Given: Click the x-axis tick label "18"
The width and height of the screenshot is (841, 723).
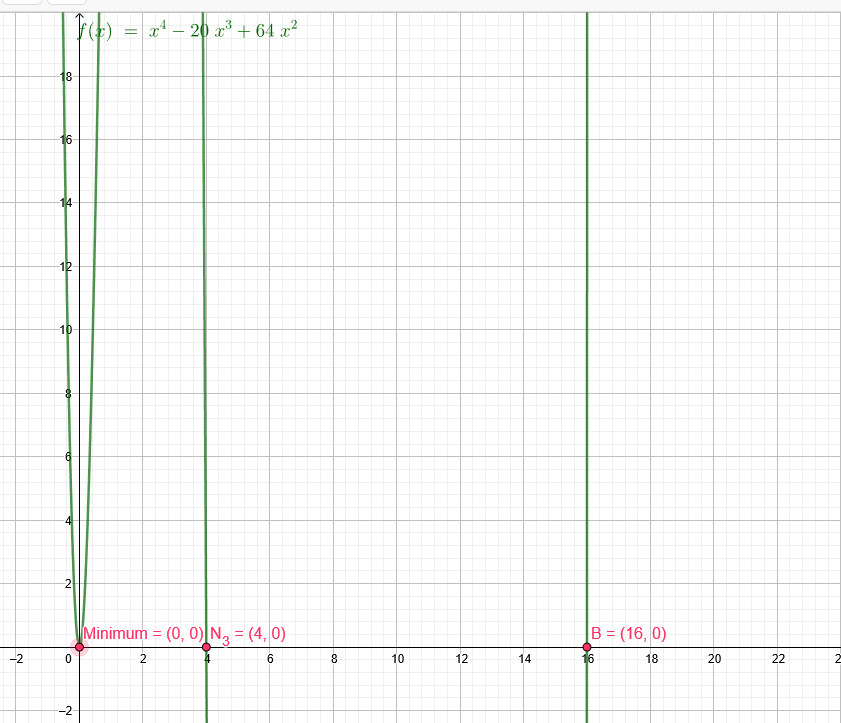Looking at the screenshot, I should click(x=651, y=659).
